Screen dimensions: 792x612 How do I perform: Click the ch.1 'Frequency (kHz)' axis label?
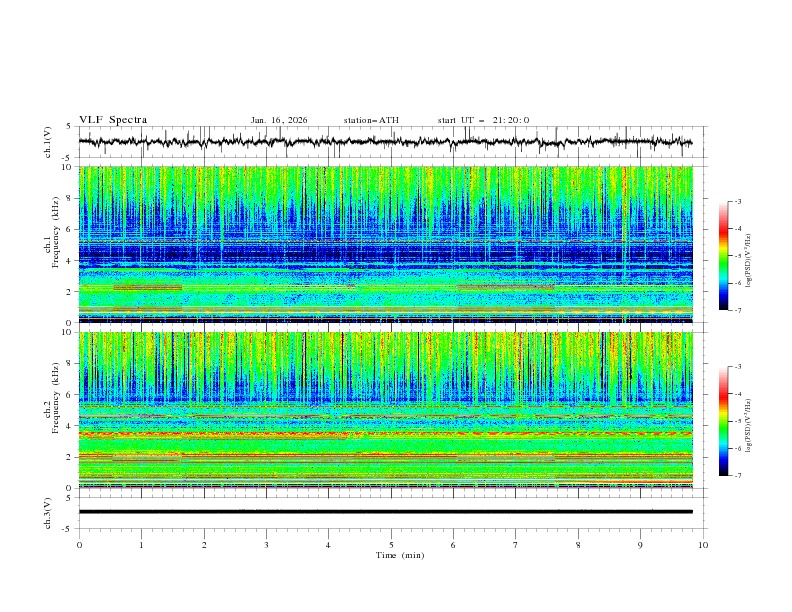[56, 233]
